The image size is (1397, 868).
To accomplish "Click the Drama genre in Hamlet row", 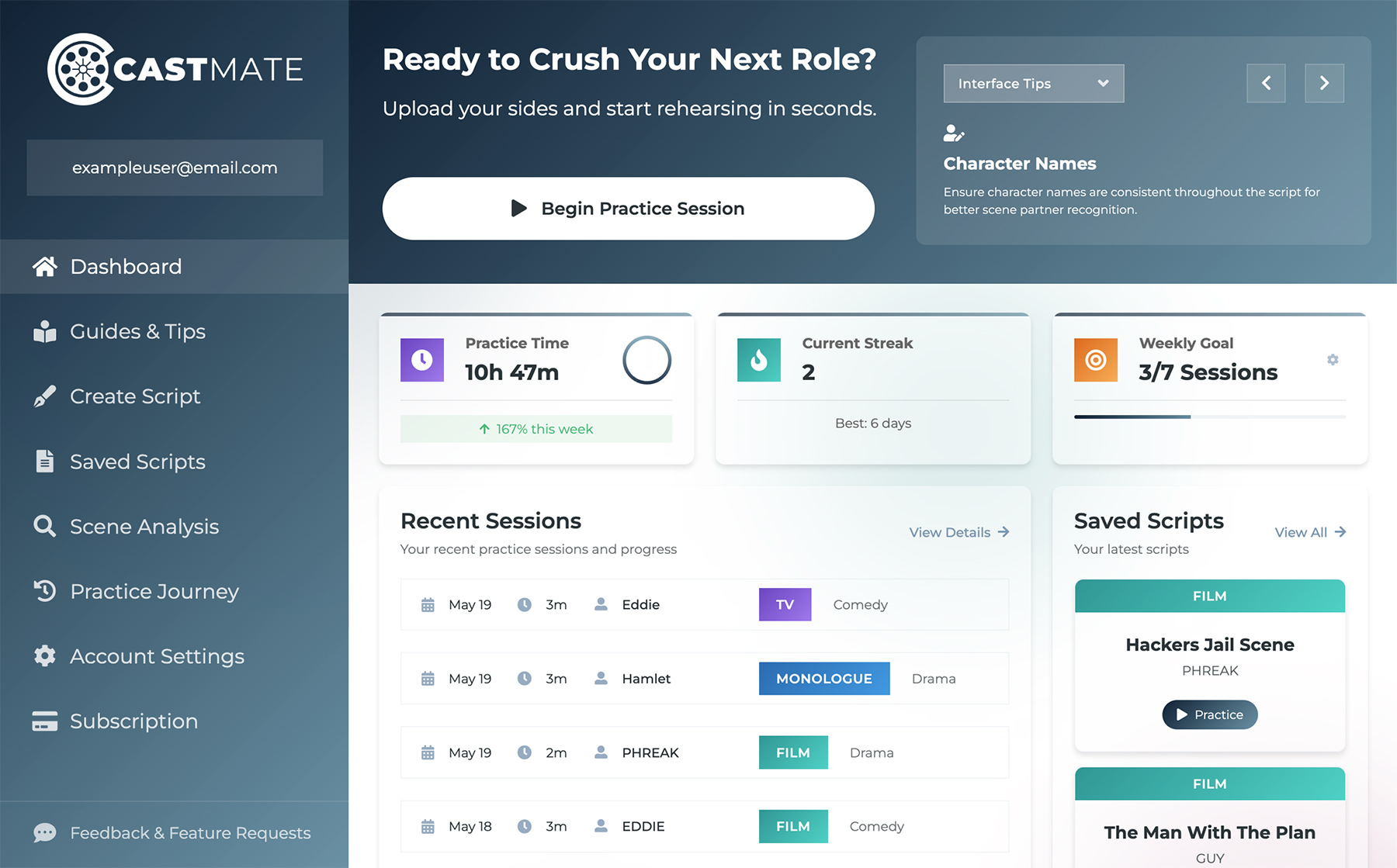I will 934,679.
